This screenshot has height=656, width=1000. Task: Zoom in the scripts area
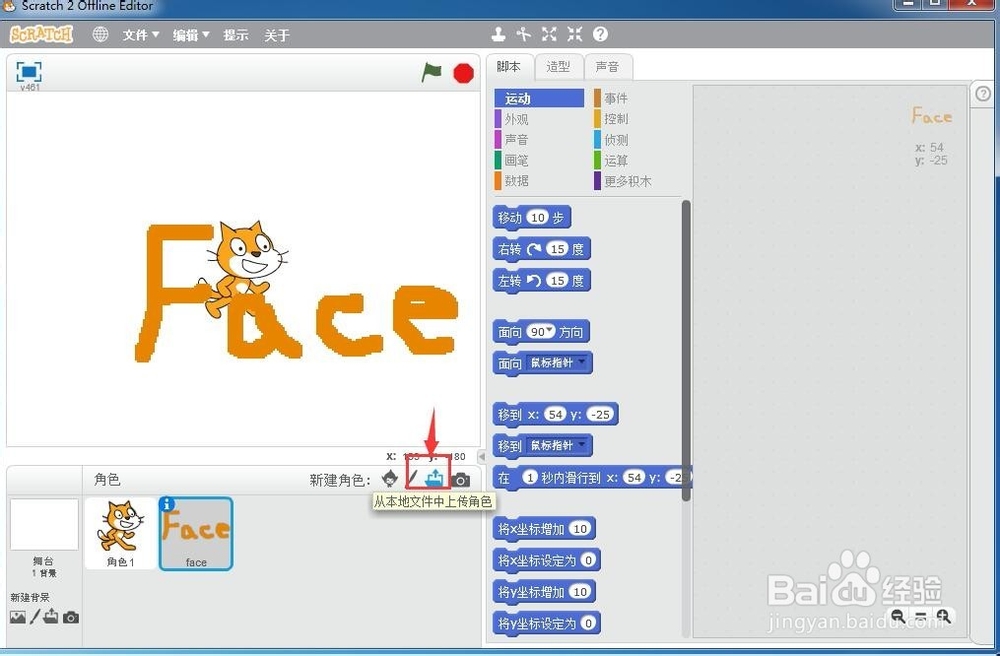tap(944, 616)
